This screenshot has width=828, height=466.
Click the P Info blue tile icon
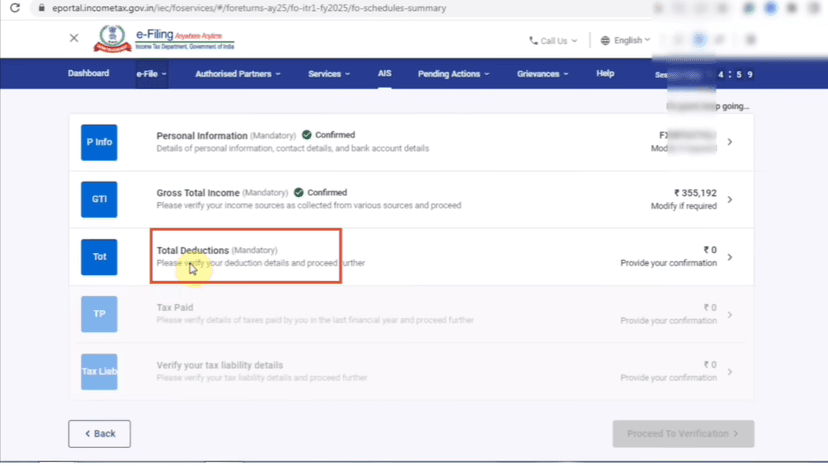99,142
